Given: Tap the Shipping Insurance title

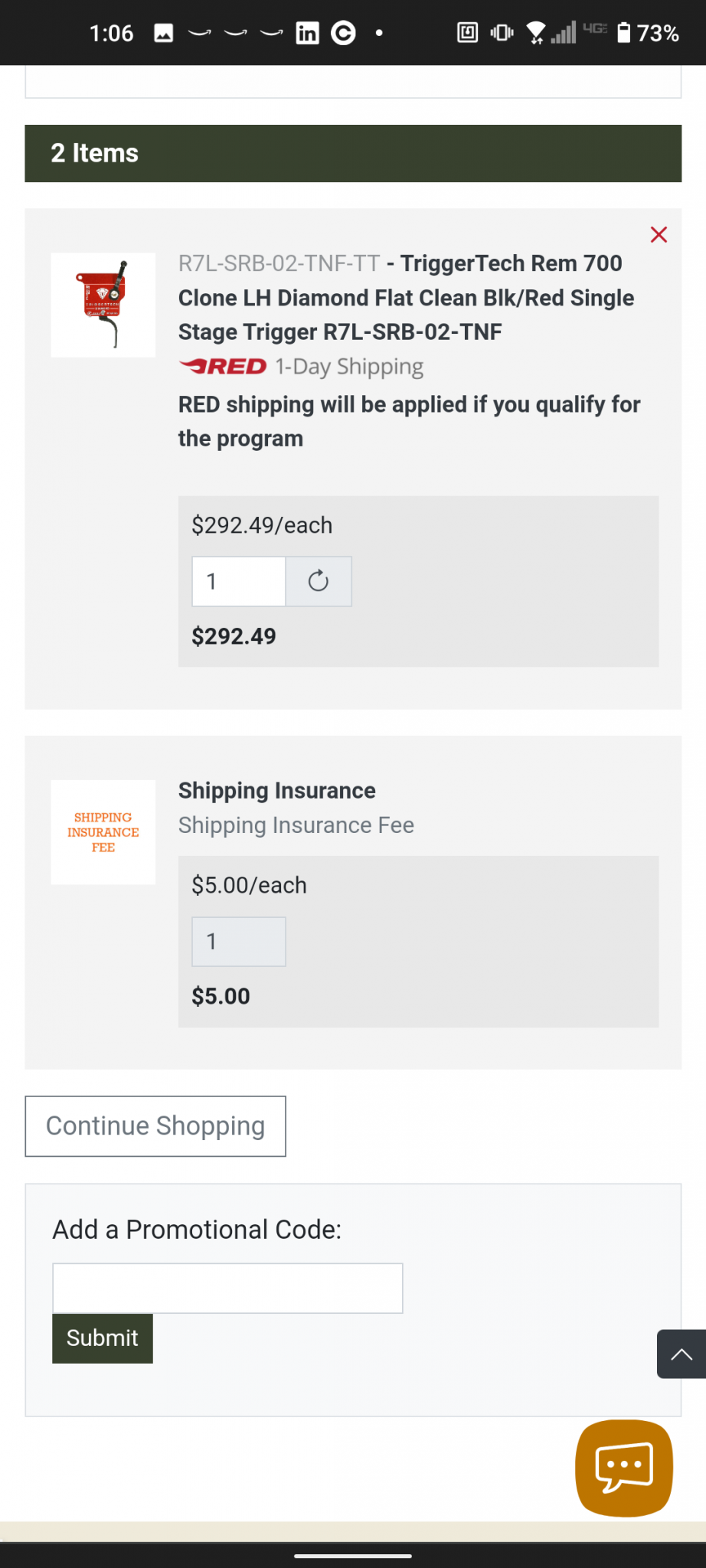Looking at the screenshot, I should pos(277,791).
